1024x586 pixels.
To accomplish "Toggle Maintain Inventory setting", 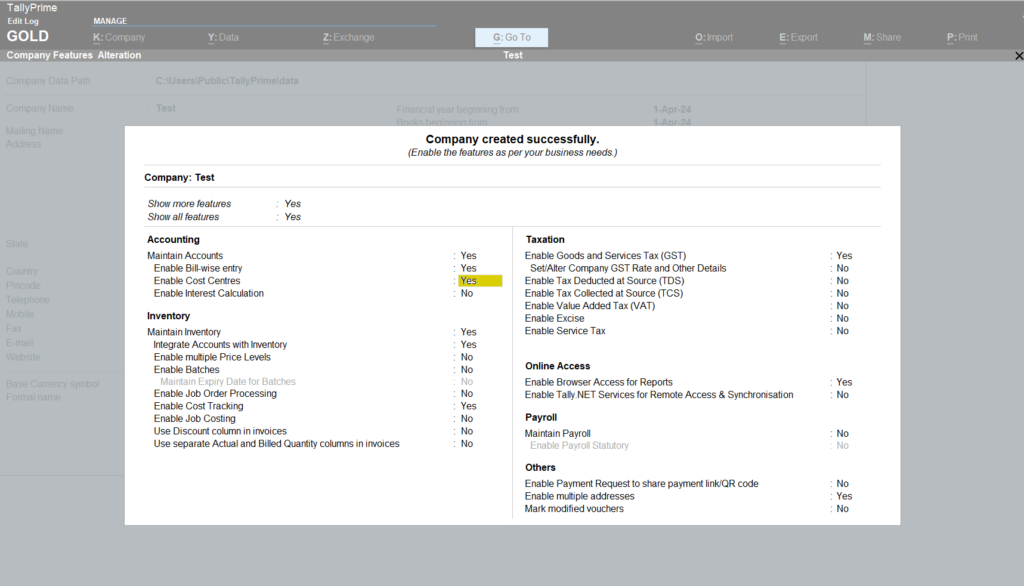I will (x=467, y=331).
